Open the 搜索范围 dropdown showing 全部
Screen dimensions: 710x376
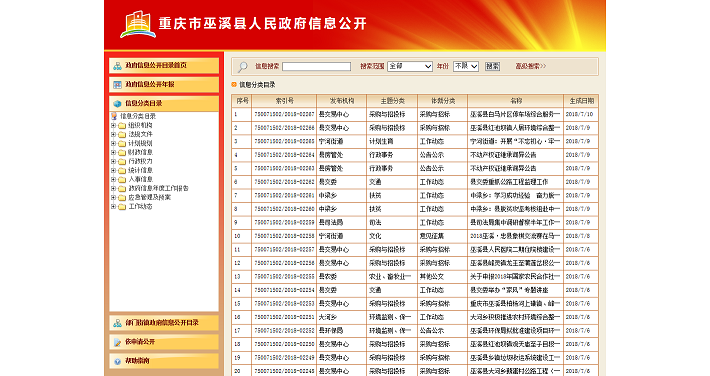[x=410, y=66]
